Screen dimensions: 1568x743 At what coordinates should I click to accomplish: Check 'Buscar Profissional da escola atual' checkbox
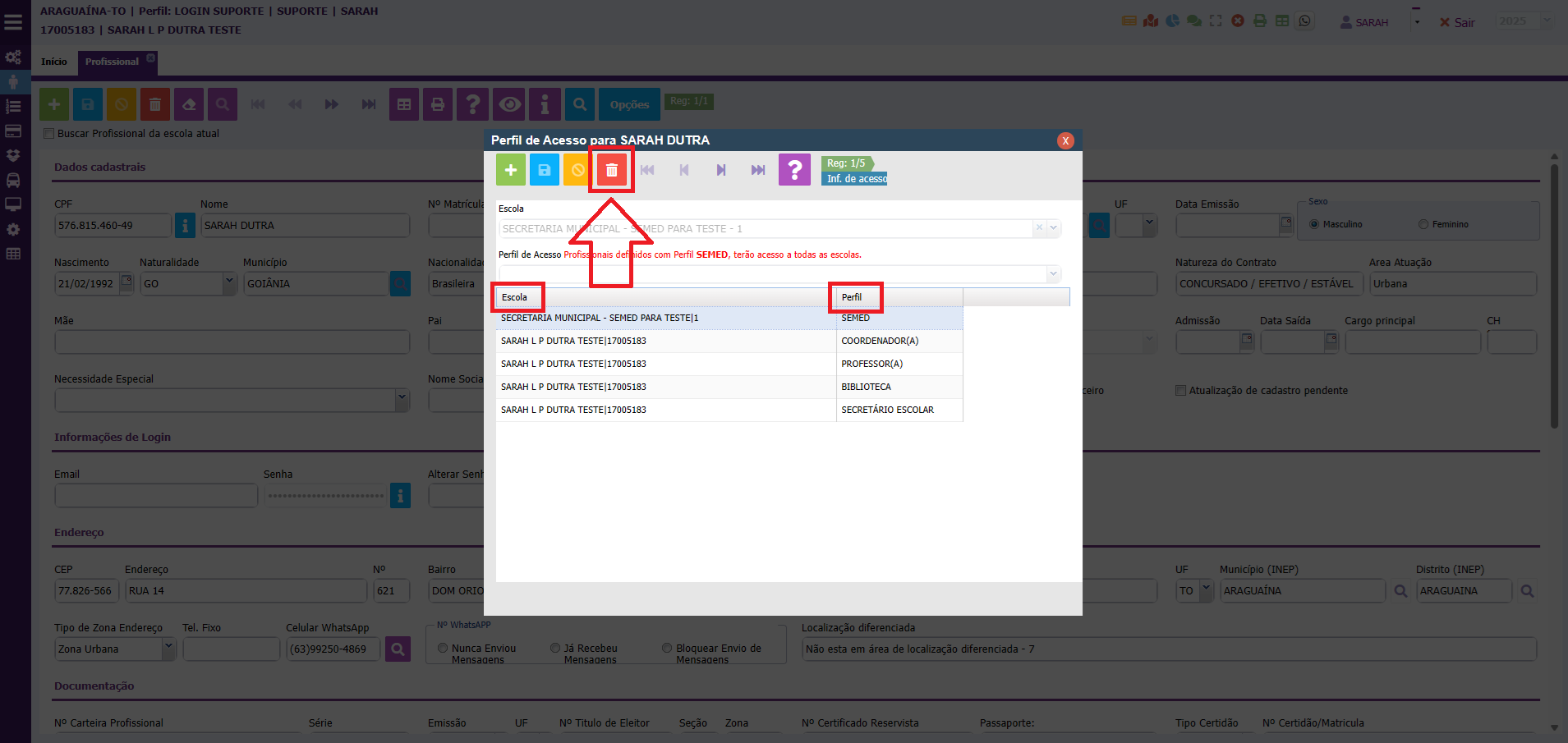(49, 134)
